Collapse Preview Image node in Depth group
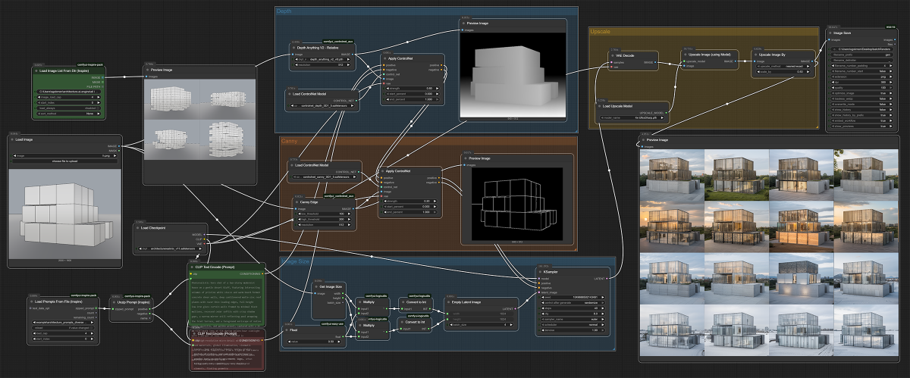This screenshot has width=910, height=378. (x=464, y=24)
